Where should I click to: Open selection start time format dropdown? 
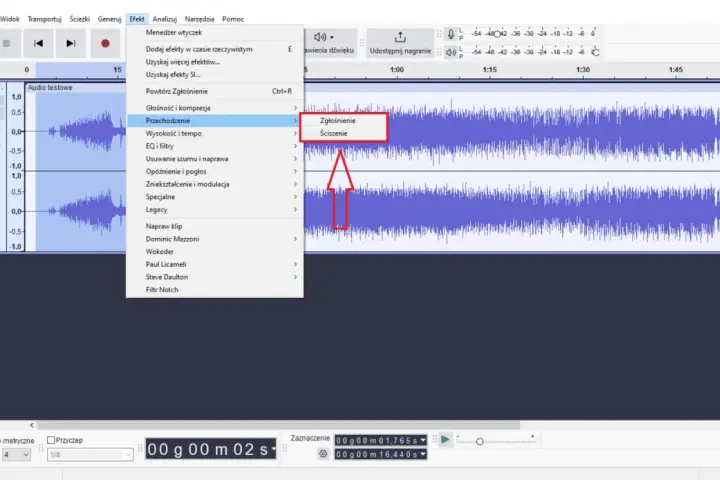pyautogui.click(x=423, y=440)
